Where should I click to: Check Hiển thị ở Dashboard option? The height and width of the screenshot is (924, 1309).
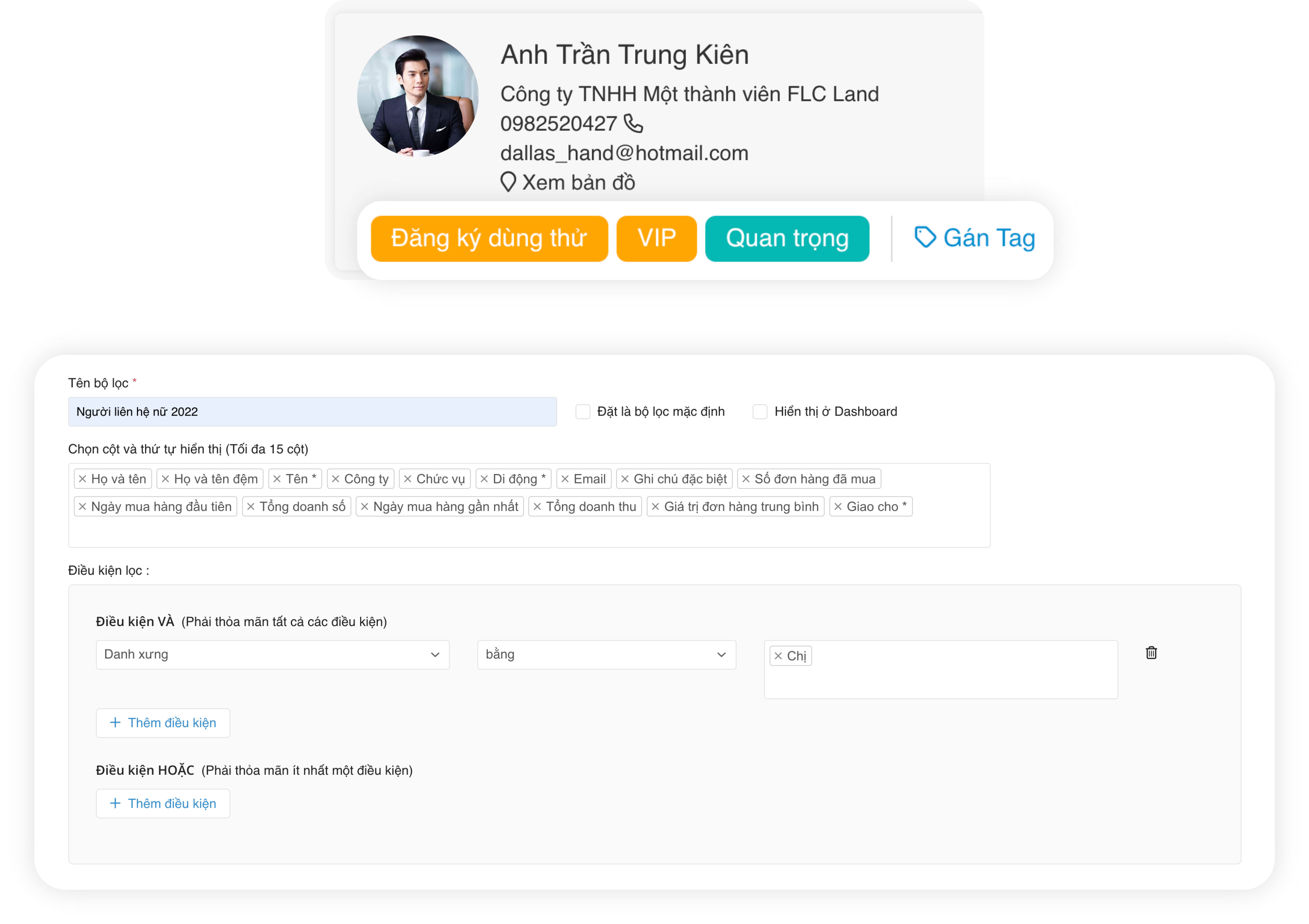point(760,411)
